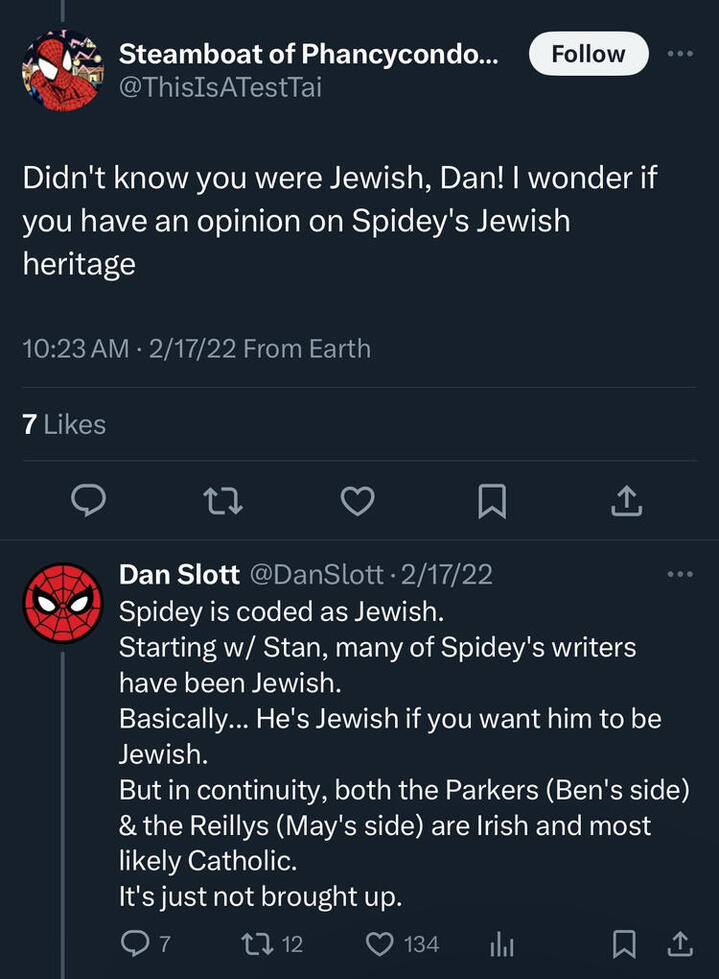The width and height of the screenshot is (719, 979).
Task: View analytics for Dan Slott's reply
Action: 499,943
